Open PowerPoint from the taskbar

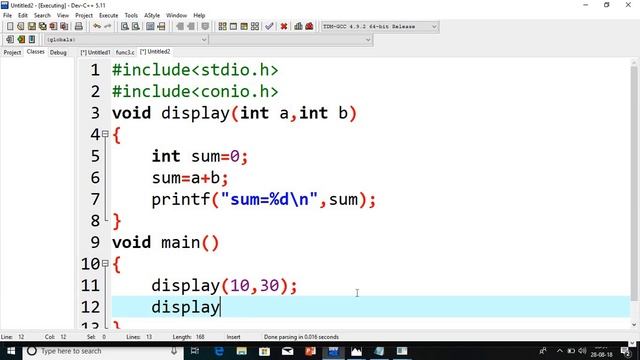tap(311, 351)
